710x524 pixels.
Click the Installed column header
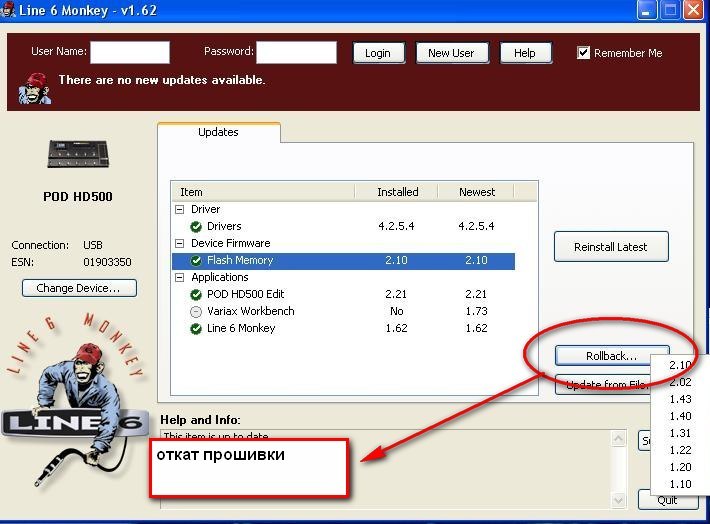397,192
